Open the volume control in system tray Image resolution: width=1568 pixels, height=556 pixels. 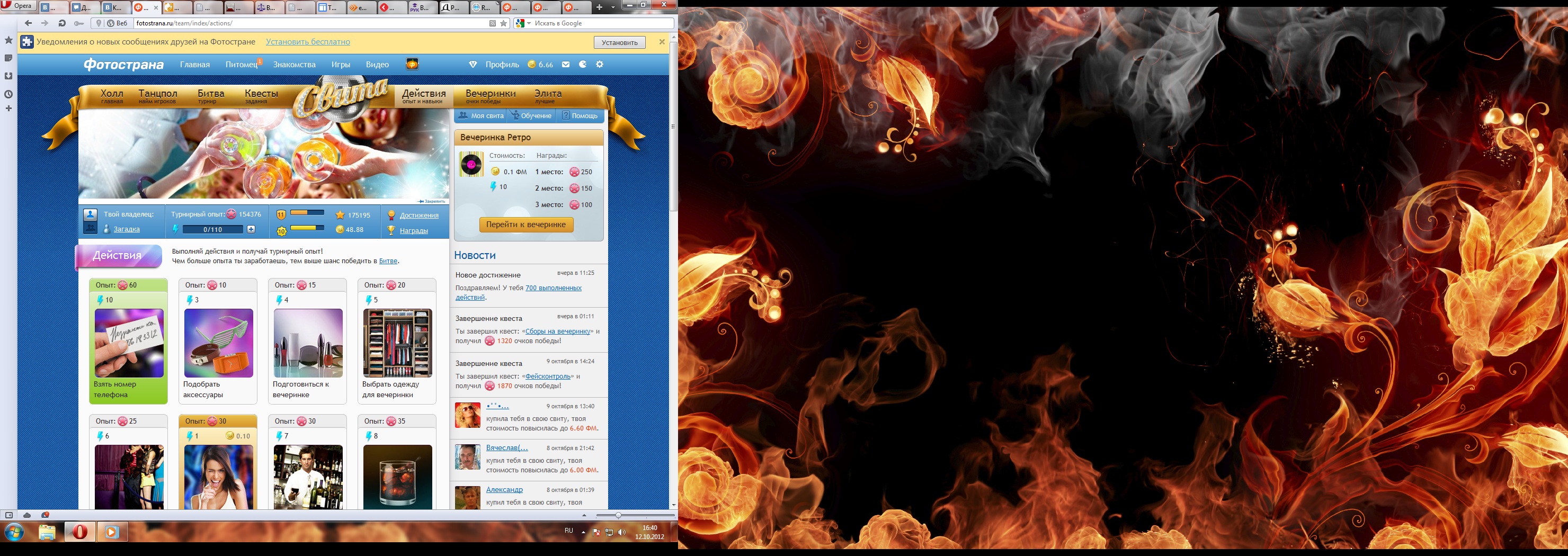[621, 532]
